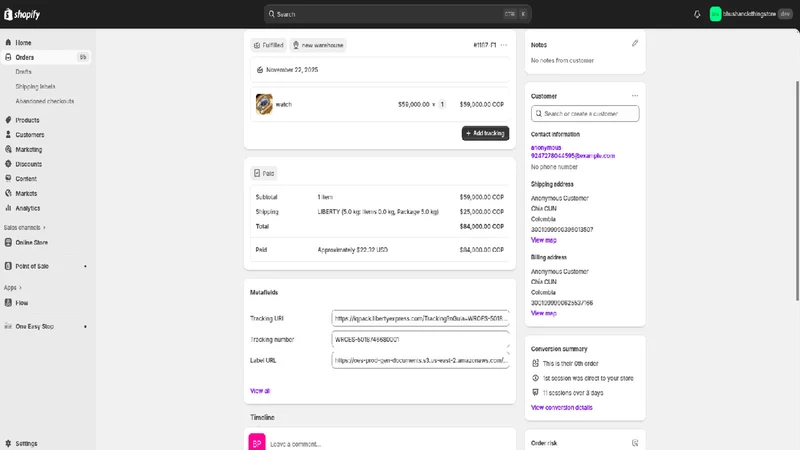800x450 pixels.
Task: Click the watch product name
Action: tap(284, 105)
